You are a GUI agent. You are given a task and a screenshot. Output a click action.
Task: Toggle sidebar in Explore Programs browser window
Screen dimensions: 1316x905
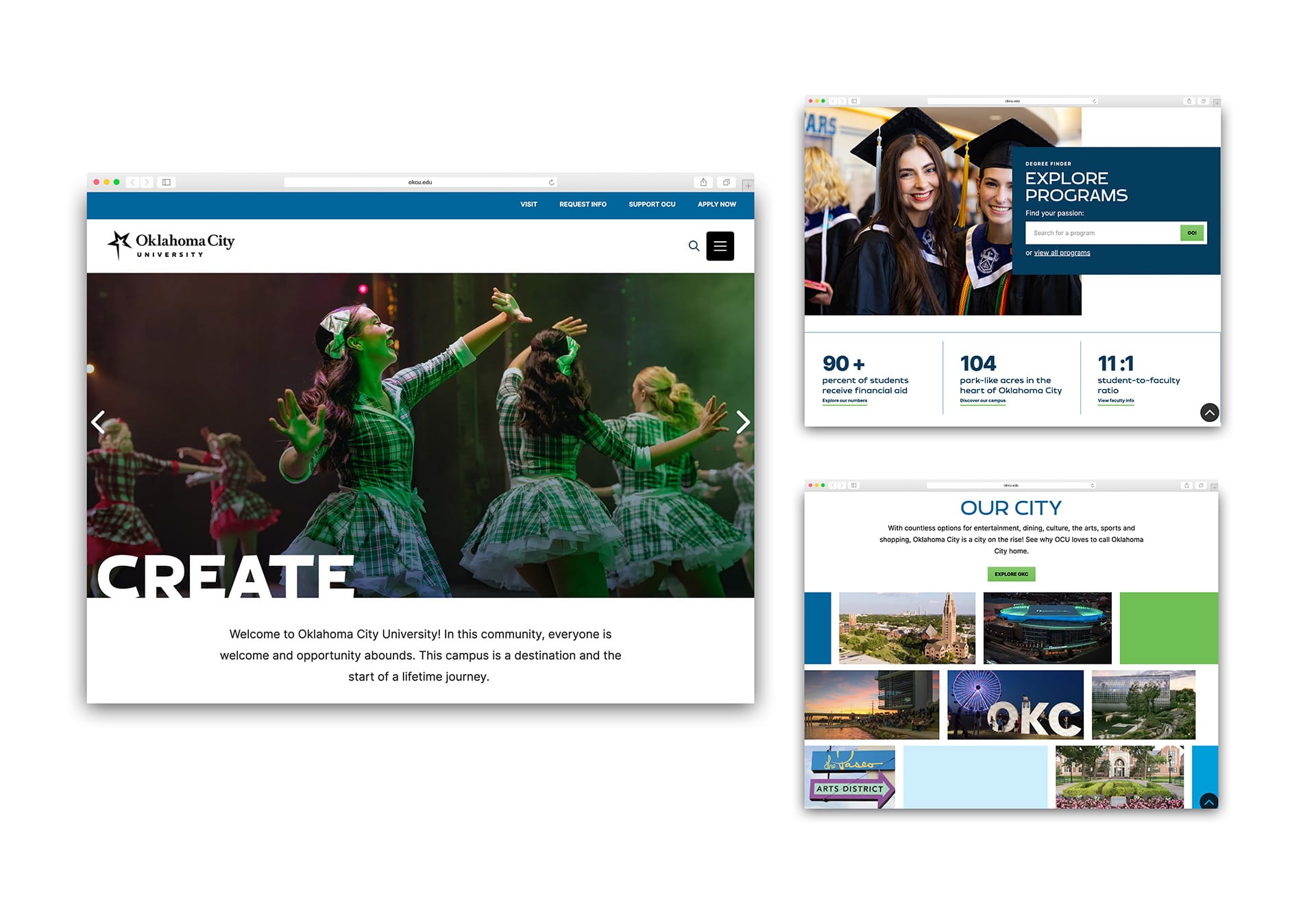(x=854, y=101)
